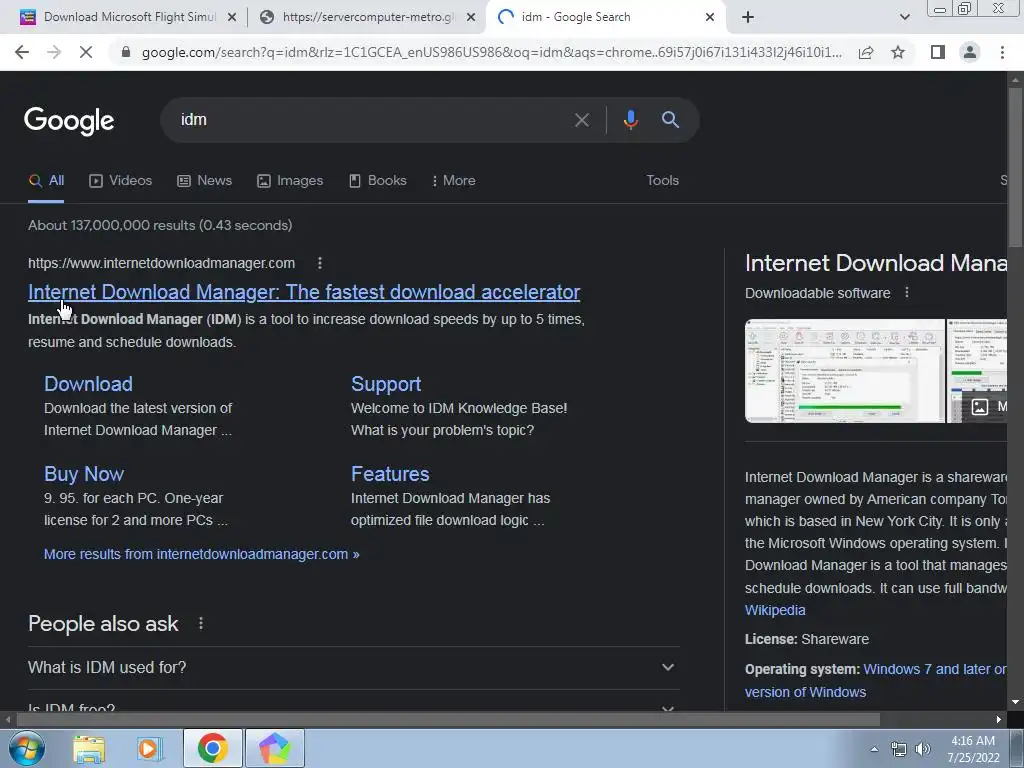Open the Buy Now sitelink
Screen dimensions: 1024x768
click(x=84, y=474)
